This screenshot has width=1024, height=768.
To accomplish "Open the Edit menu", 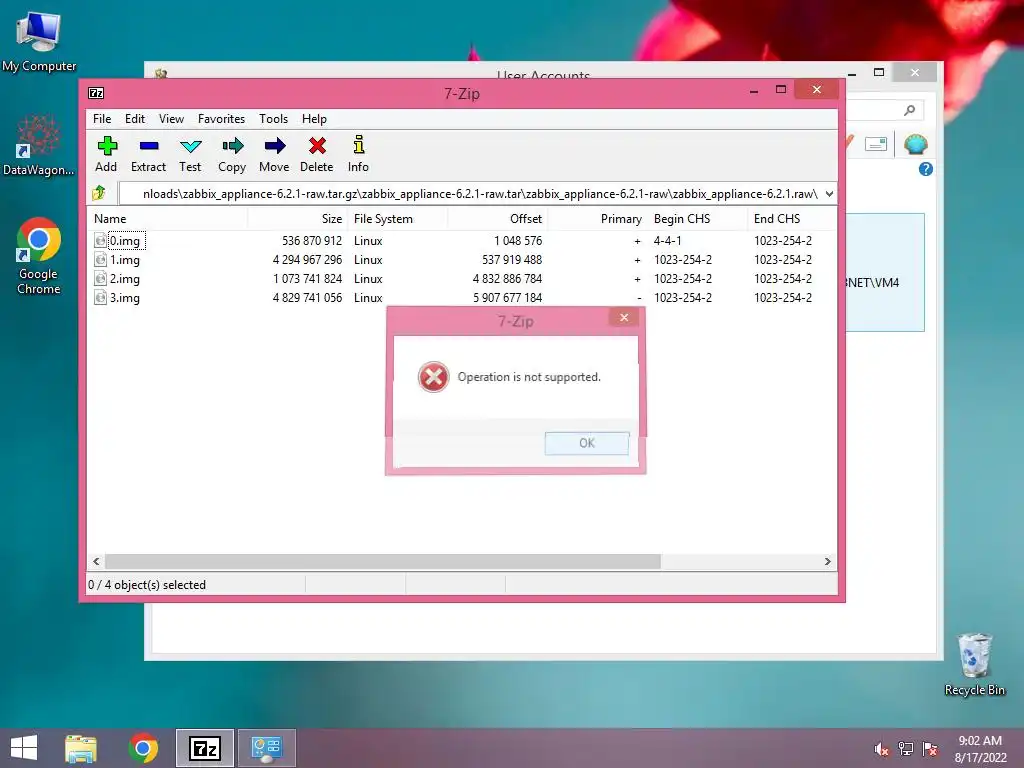I will [135, 119].
